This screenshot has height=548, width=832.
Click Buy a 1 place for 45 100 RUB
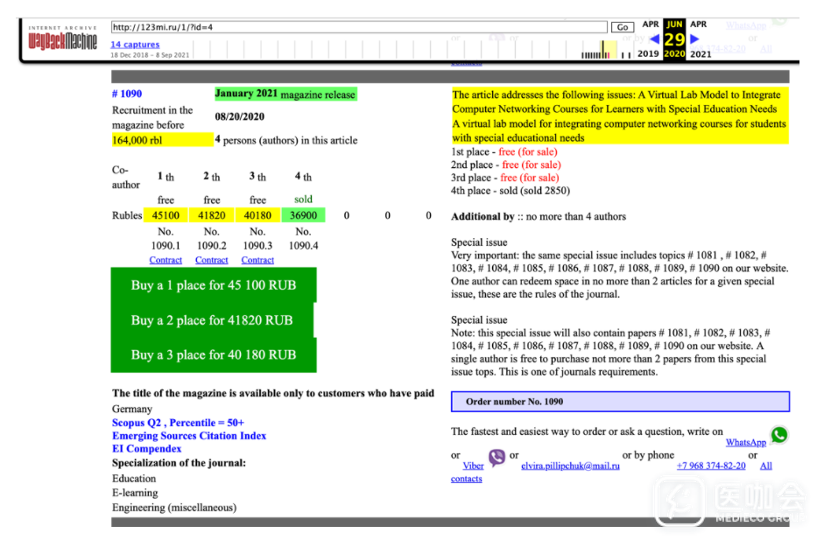tap(213, 285)
